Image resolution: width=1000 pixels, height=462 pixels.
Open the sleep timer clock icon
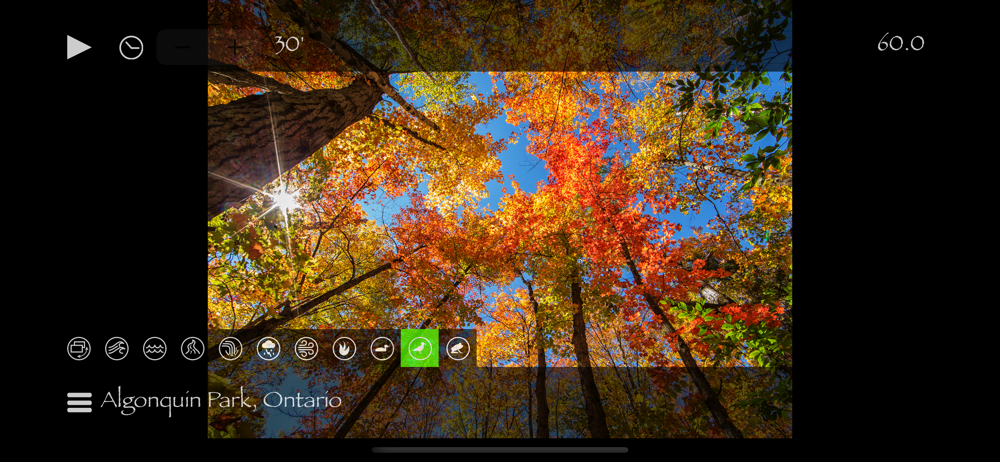tap(131, 48)
